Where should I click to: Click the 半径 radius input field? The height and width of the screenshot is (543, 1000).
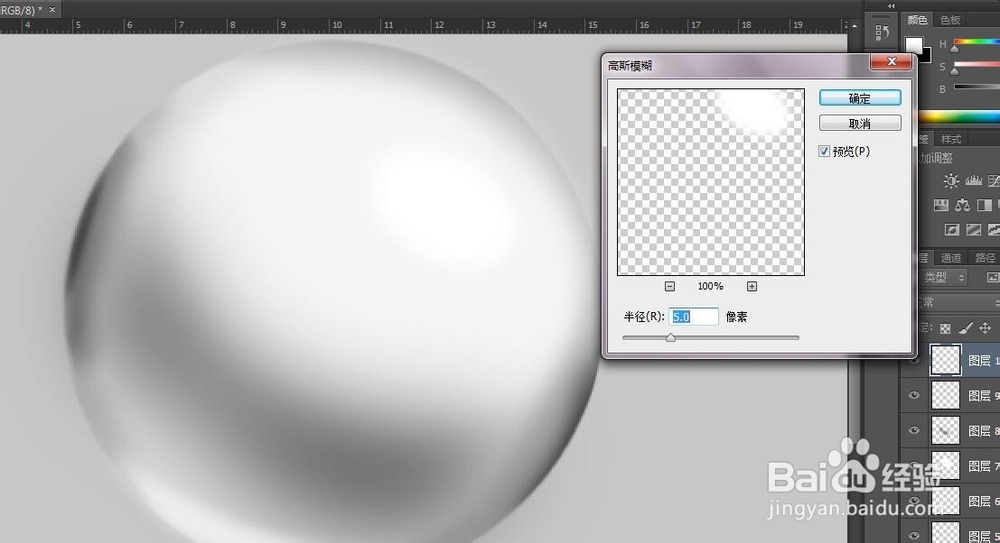tap(694, 316)
